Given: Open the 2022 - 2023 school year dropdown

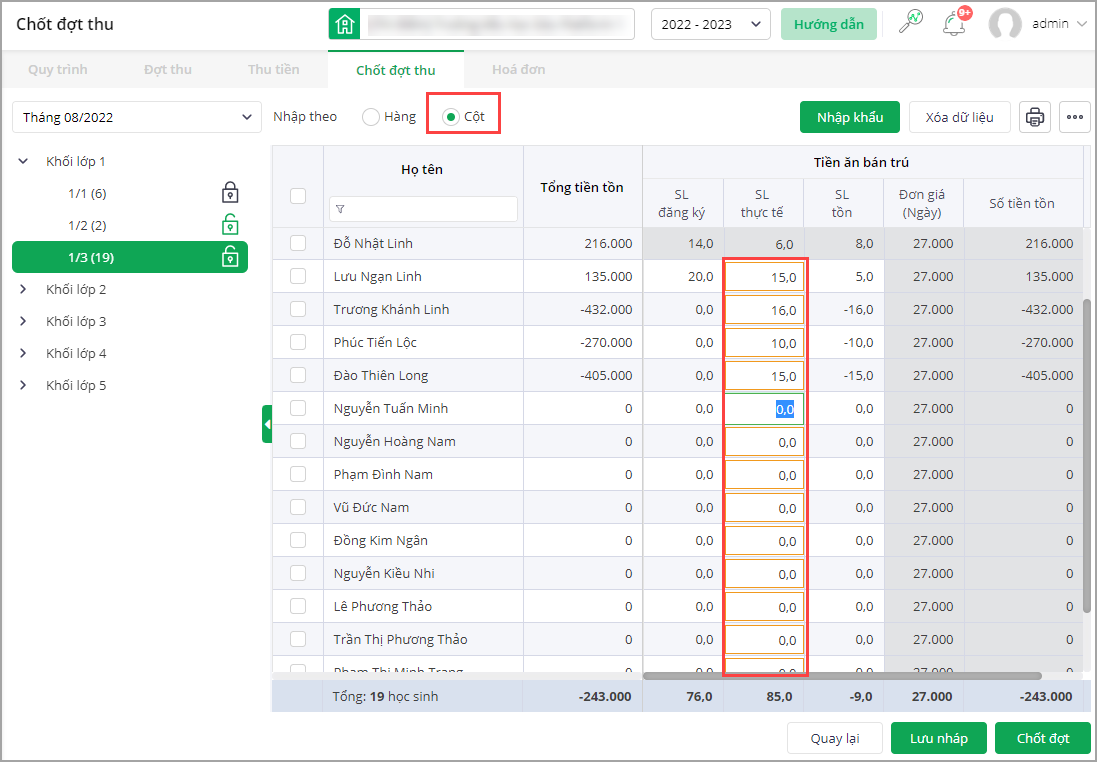Looking at the screenshot, I should 710,24.
